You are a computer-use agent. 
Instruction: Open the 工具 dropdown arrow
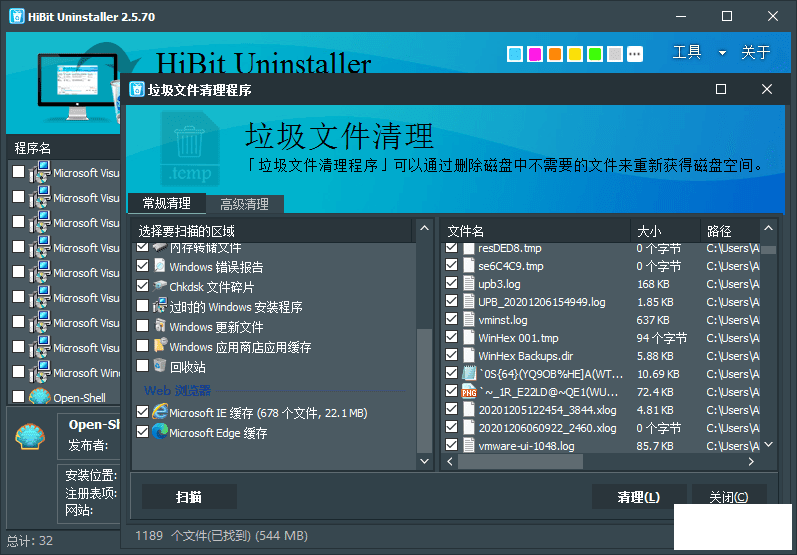pos(722,53)
